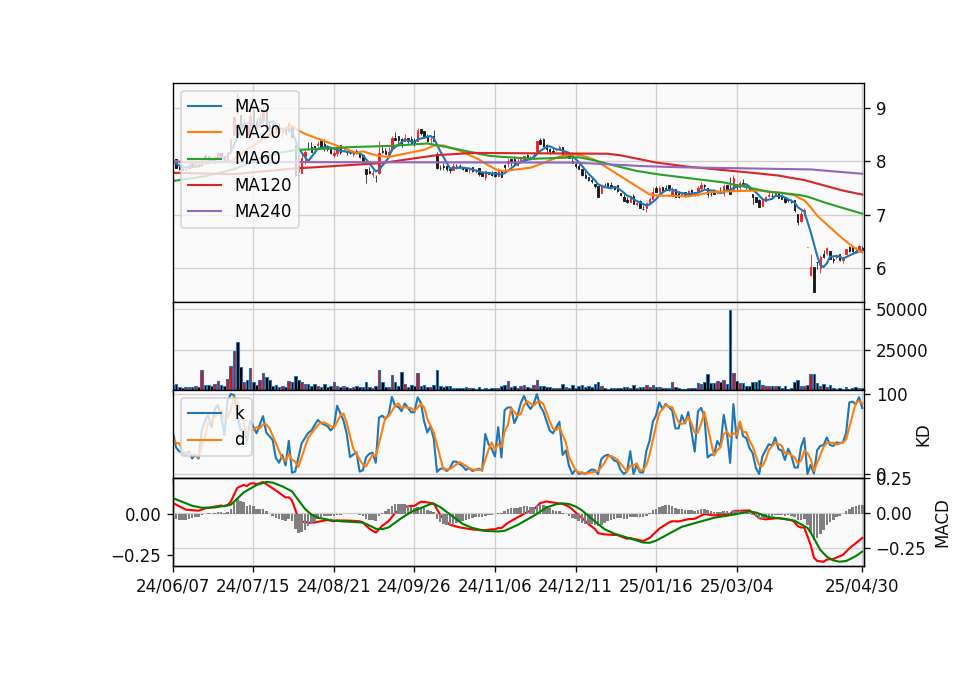
Task: Click the 24/08/21 date label
Action: (x=334, y=586)
